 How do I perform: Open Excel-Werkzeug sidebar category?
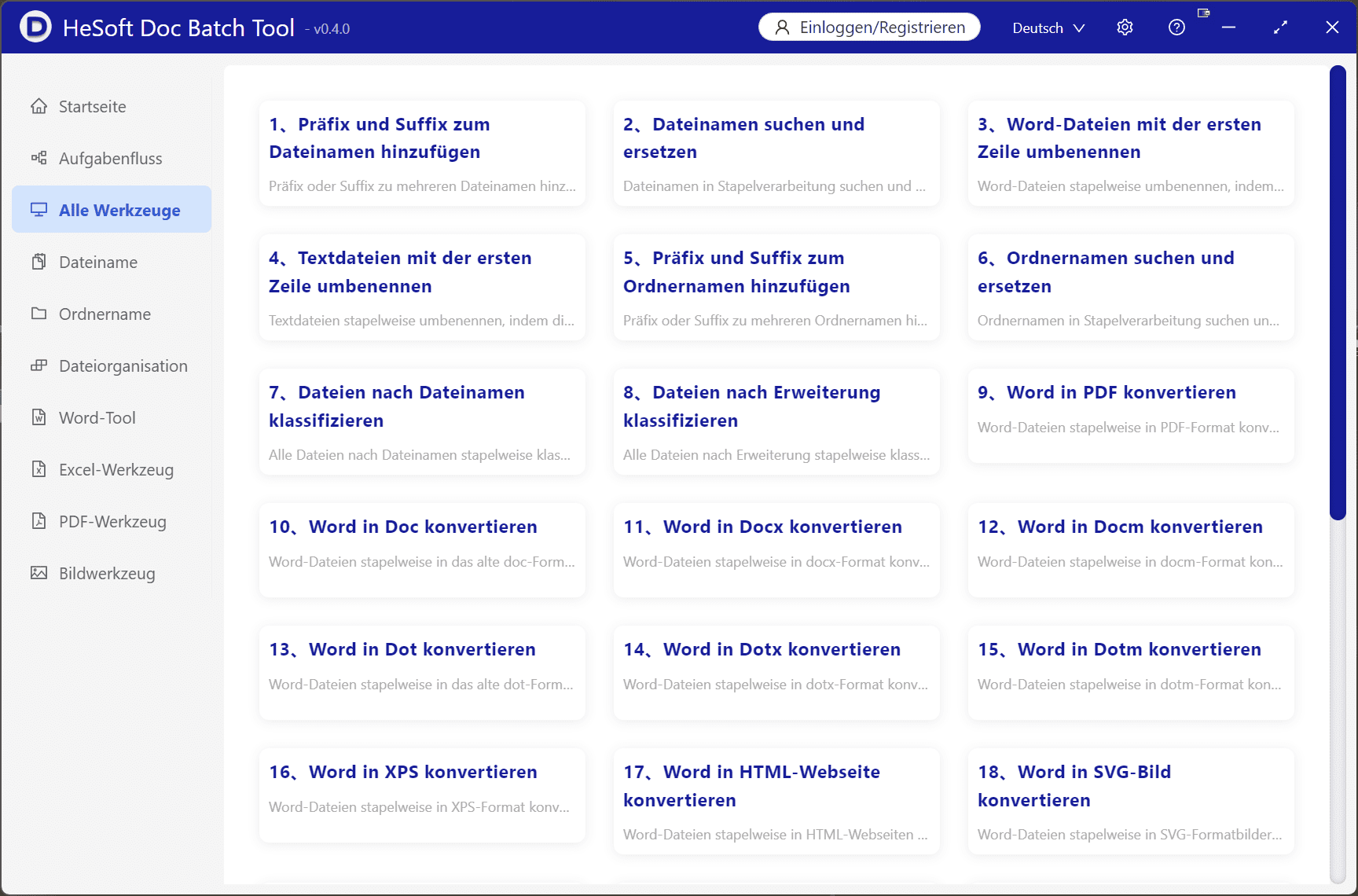point(112,469)
